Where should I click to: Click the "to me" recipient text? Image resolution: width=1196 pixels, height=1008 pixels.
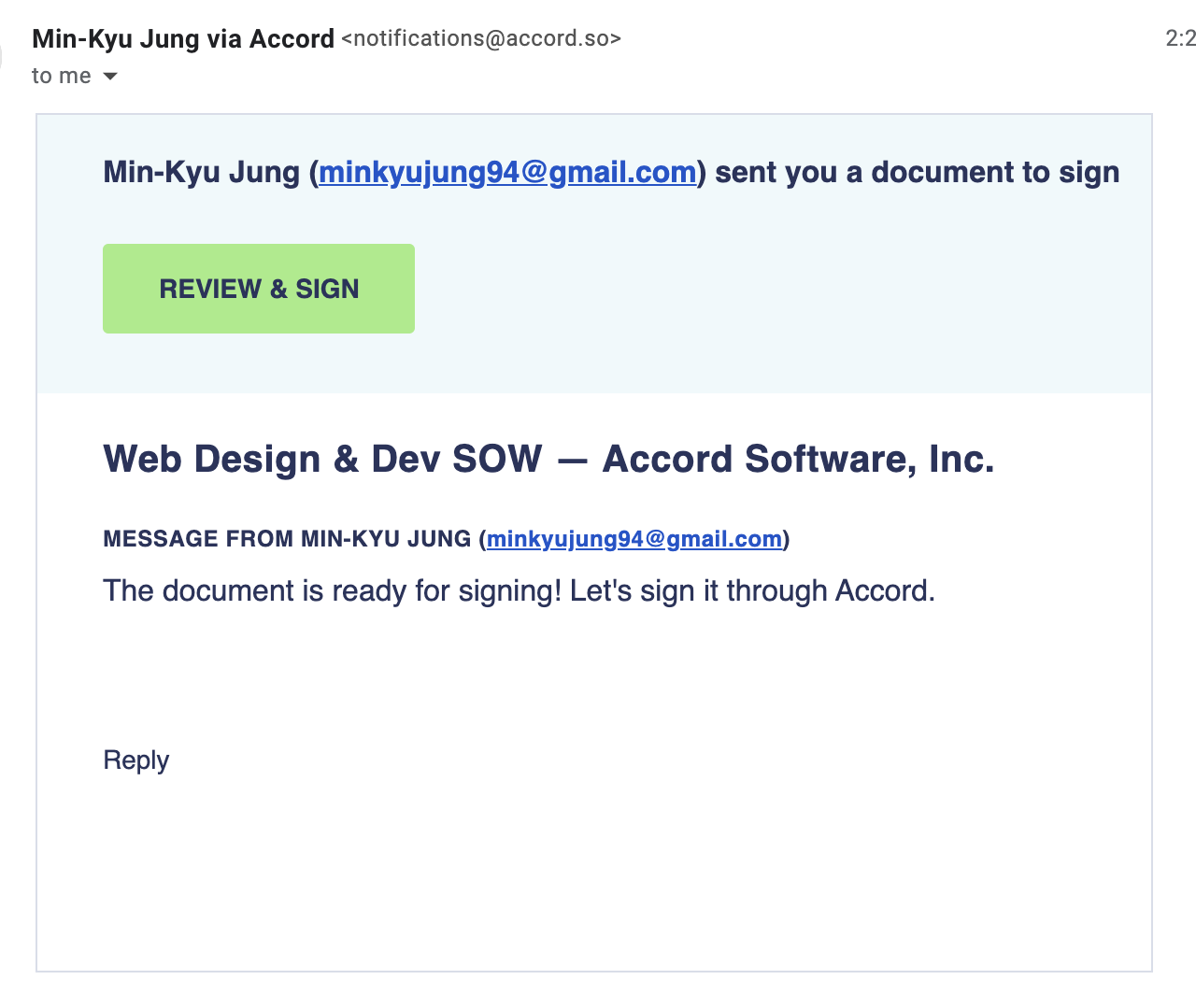[62, 76]
